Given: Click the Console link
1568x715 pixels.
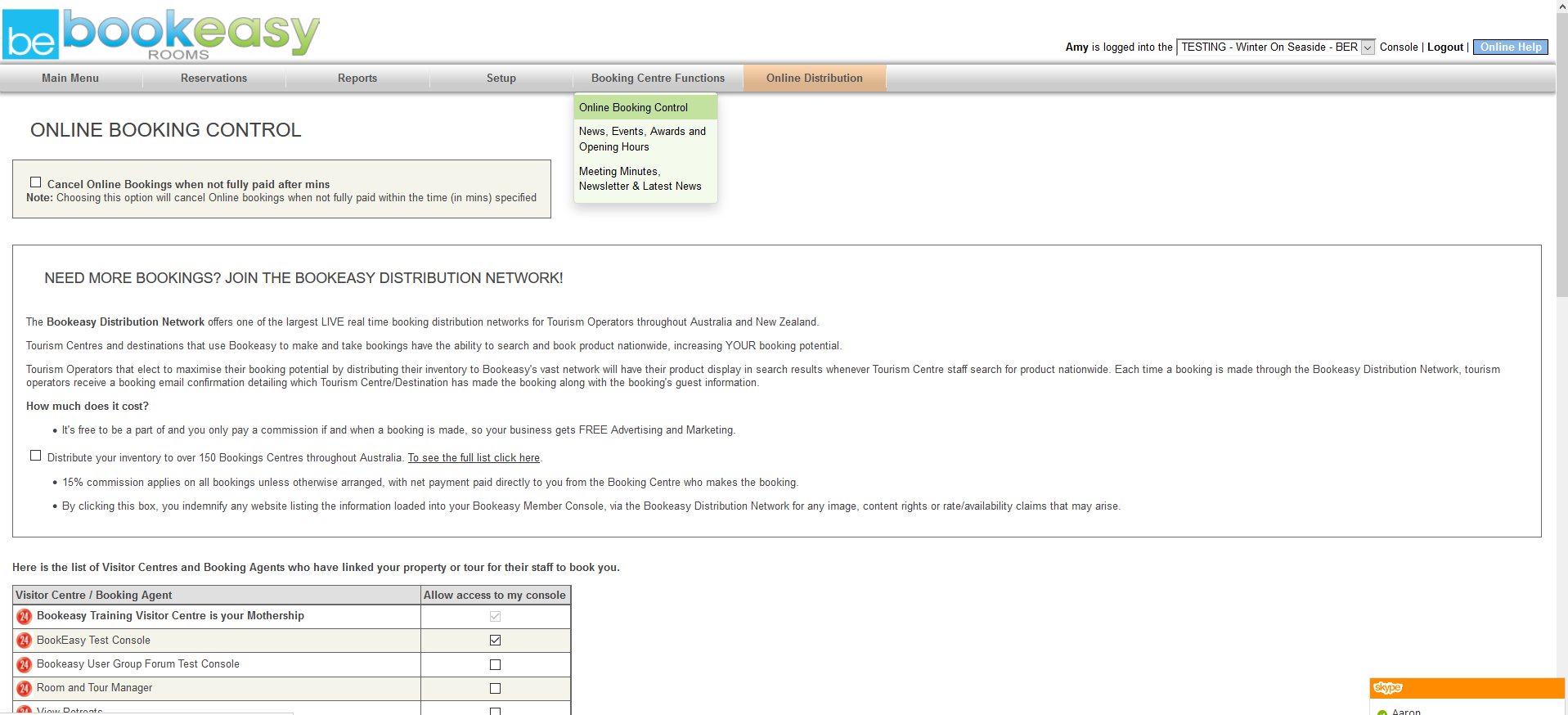Looking at the screenshot, I should point(1399,47).
